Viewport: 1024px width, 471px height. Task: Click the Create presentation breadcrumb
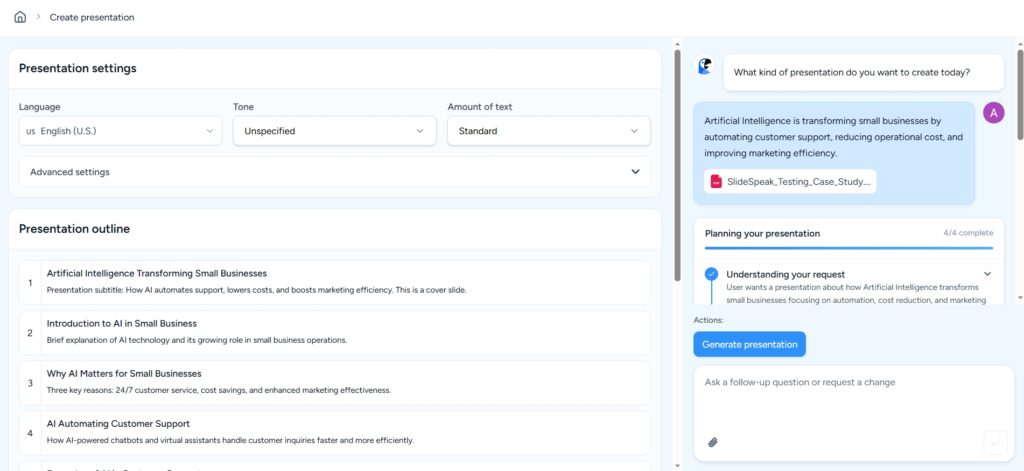point(92,17)
